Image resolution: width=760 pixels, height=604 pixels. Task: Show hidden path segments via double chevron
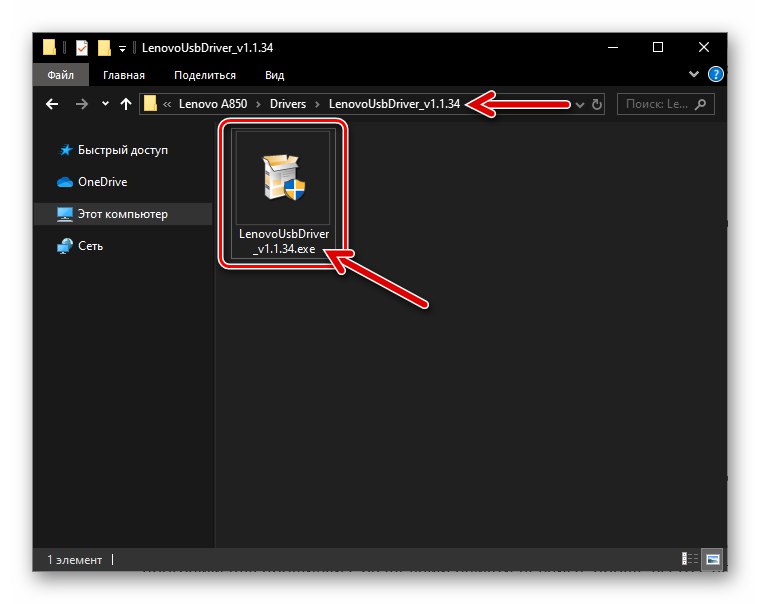[x=167, y=104]
